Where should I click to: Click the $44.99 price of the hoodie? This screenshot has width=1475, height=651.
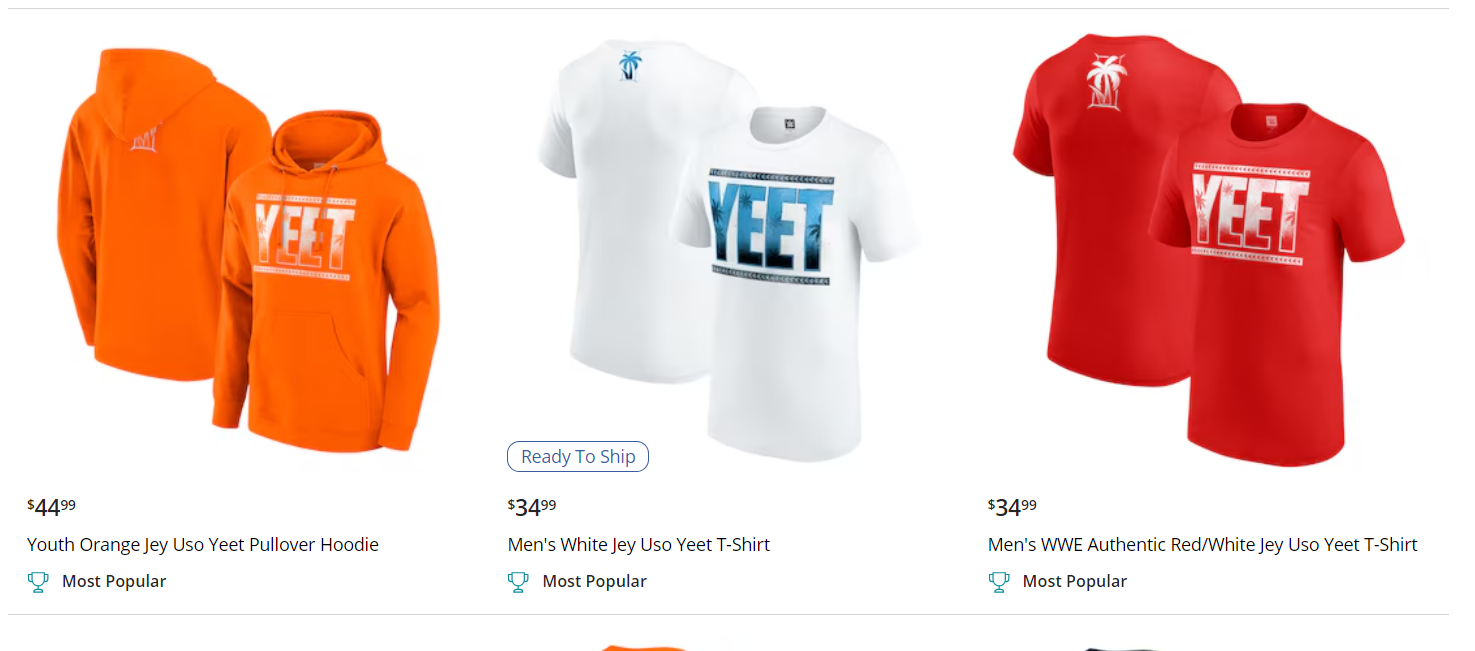51,507
